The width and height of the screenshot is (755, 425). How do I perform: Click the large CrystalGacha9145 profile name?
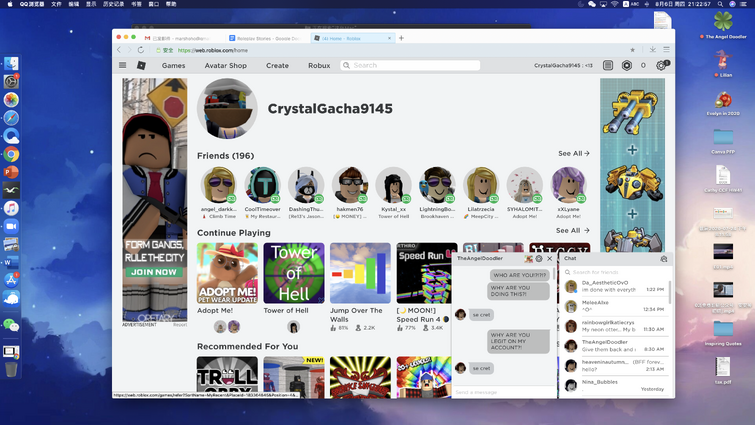[330, 109]
